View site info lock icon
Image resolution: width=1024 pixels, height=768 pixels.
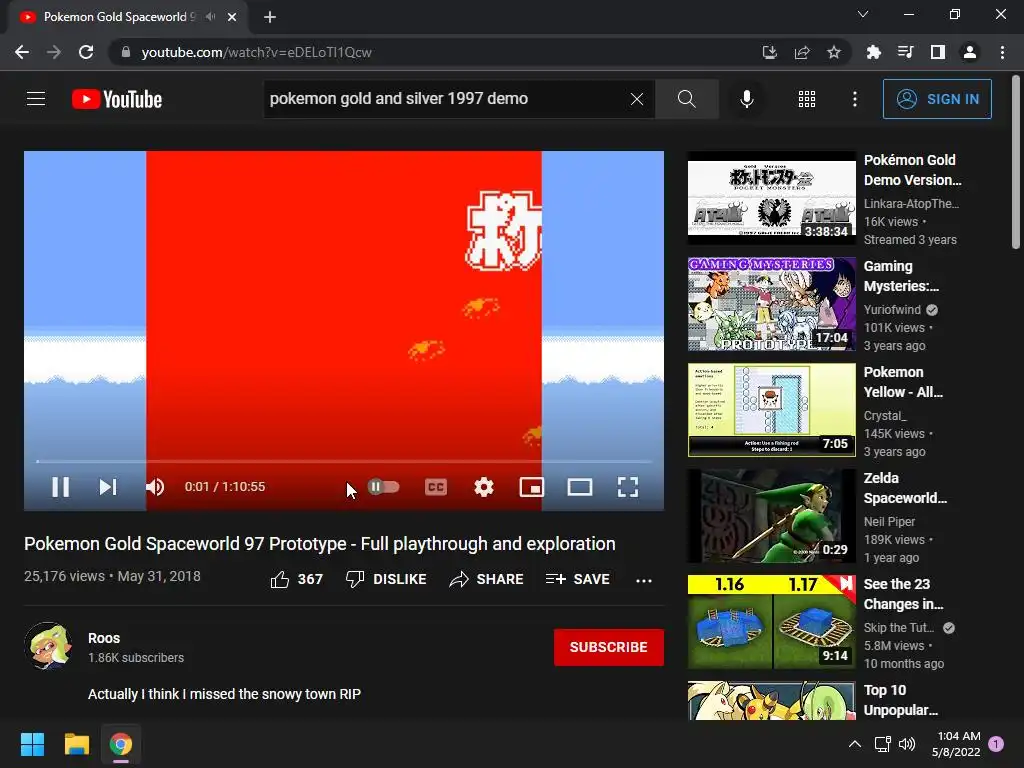click(126, 52)
